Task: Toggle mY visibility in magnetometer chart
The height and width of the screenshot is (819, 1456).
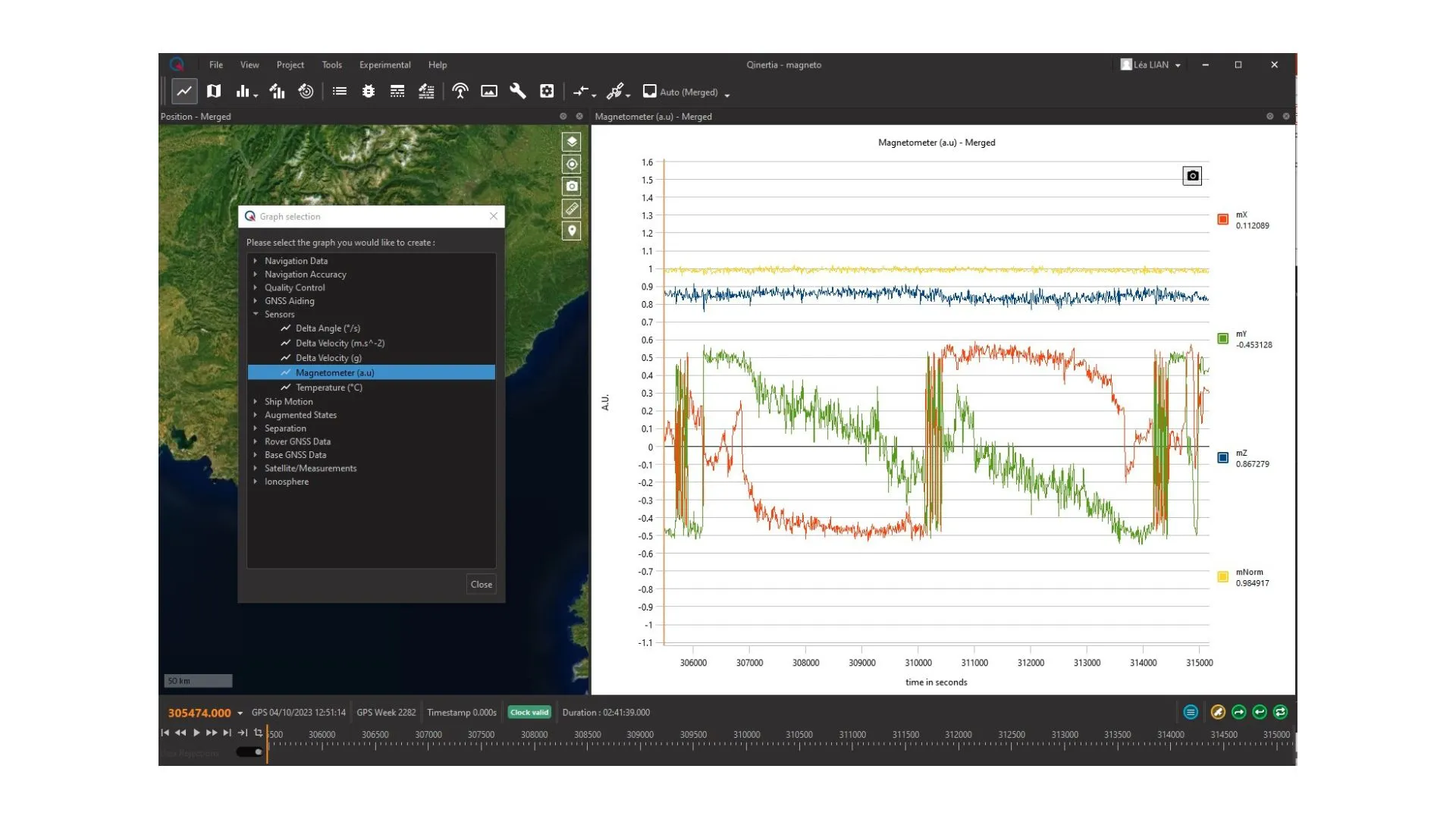Action: 1222,338
